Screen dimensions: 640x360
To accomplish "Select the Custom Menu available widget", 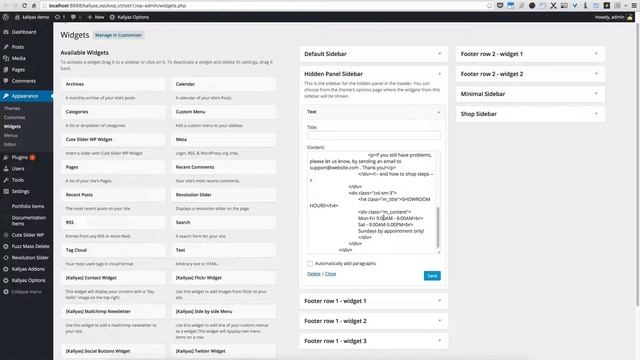I will click(223, 112).
